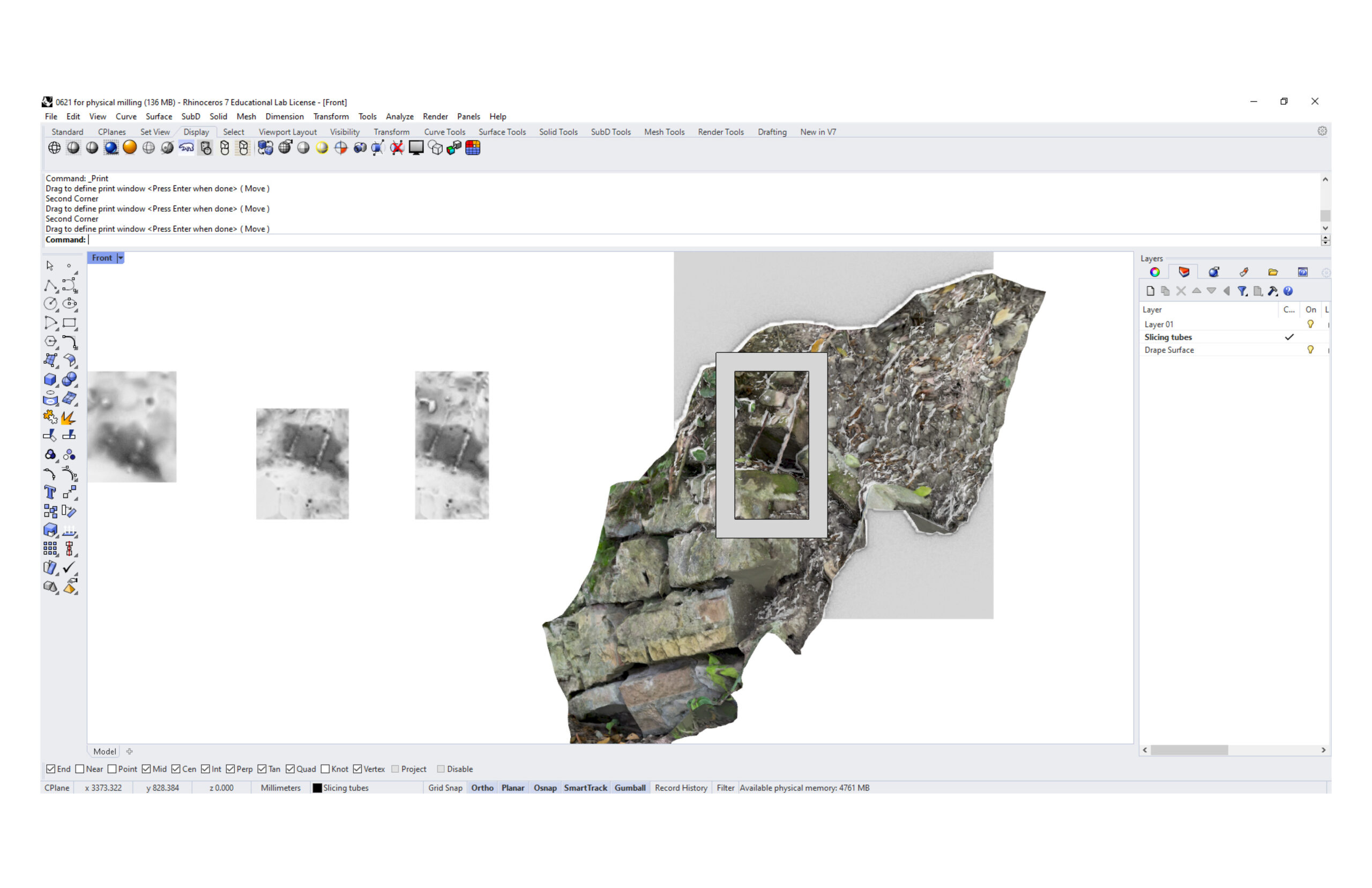Viewport: 1372px width, 888px height.
Task: Toggle the Near osnap checkbox
Action: pyautogui.click(x=80, y=769)
